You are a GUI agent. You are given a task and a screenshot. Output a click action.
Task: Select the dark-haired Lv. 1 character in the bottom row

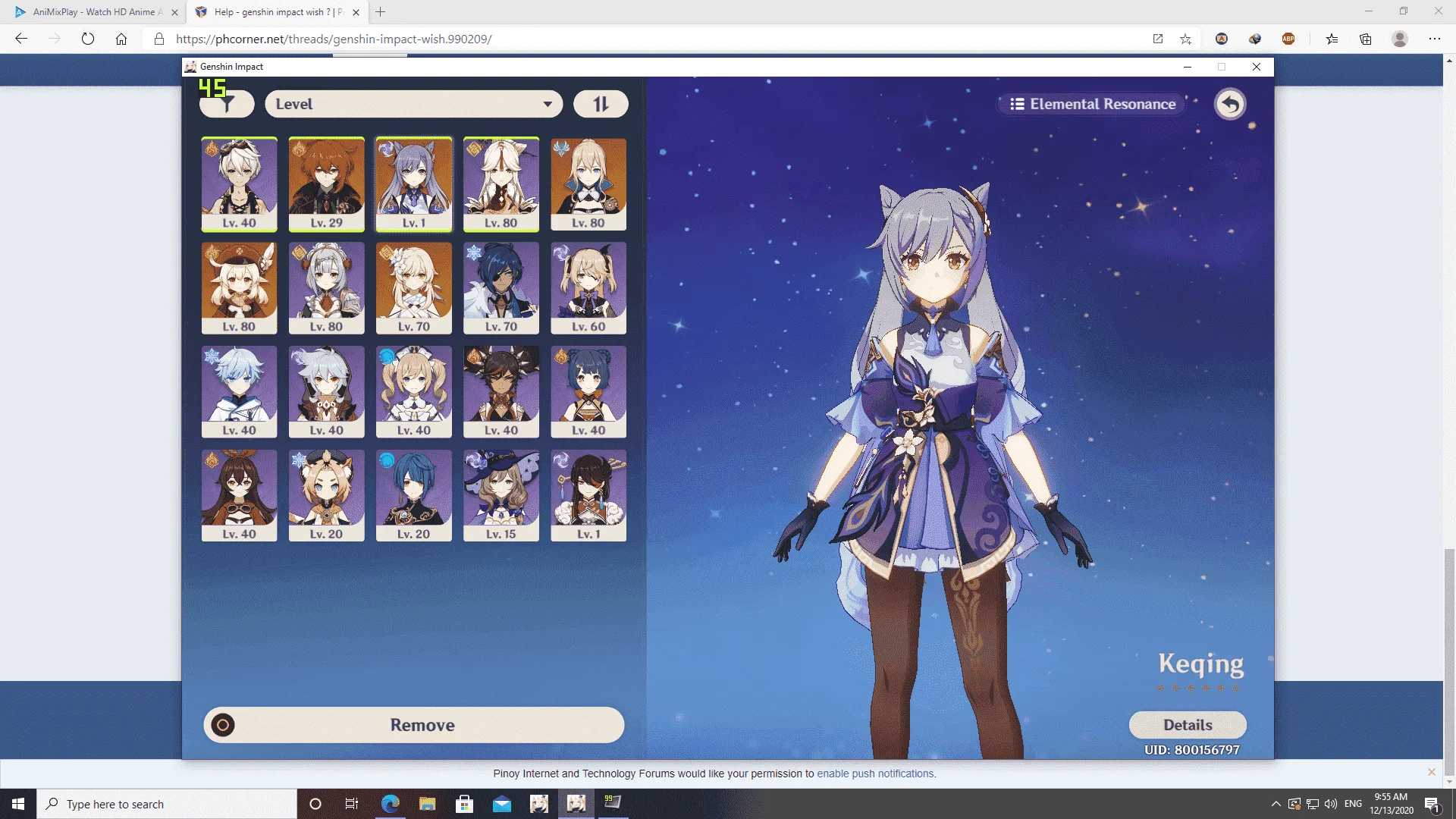pyautogui.click(x=588, y=496)
